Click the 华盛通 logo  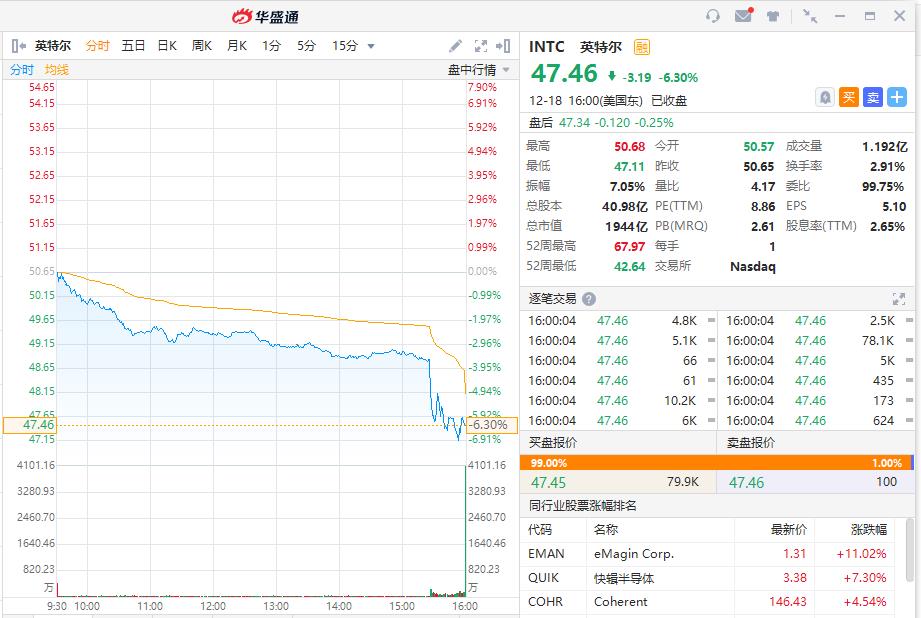click(265, 16)
